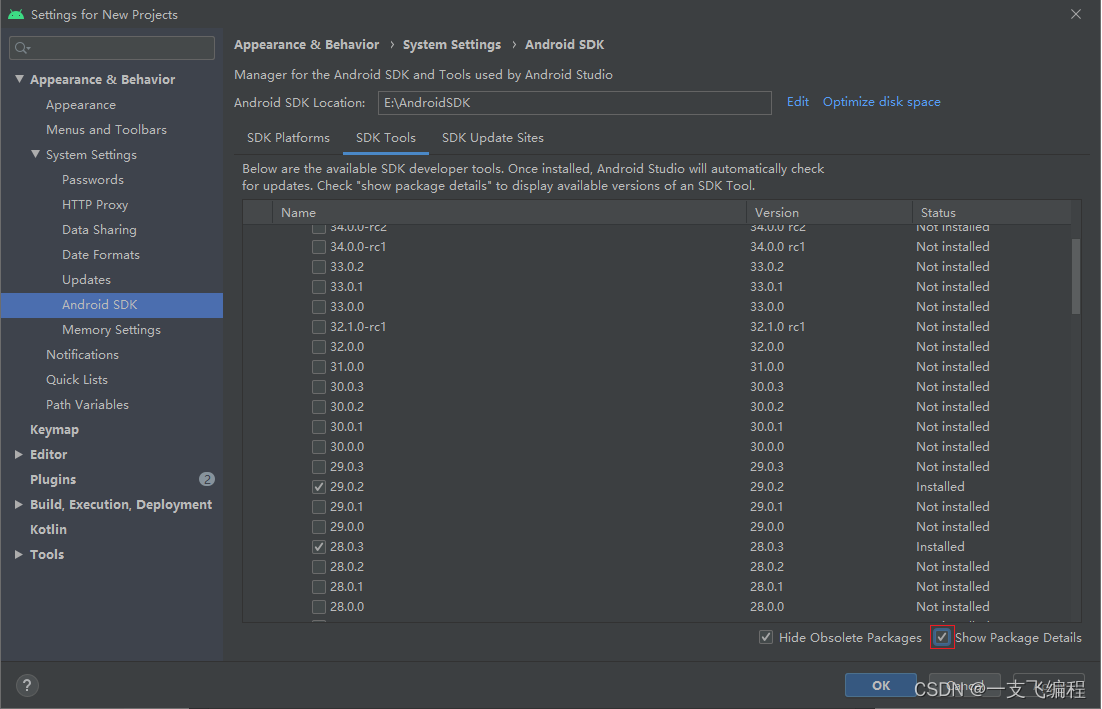Check the 28.0.0 package checkbox
This screenshot has width=1102, height=709.
[x=319, y=607]
